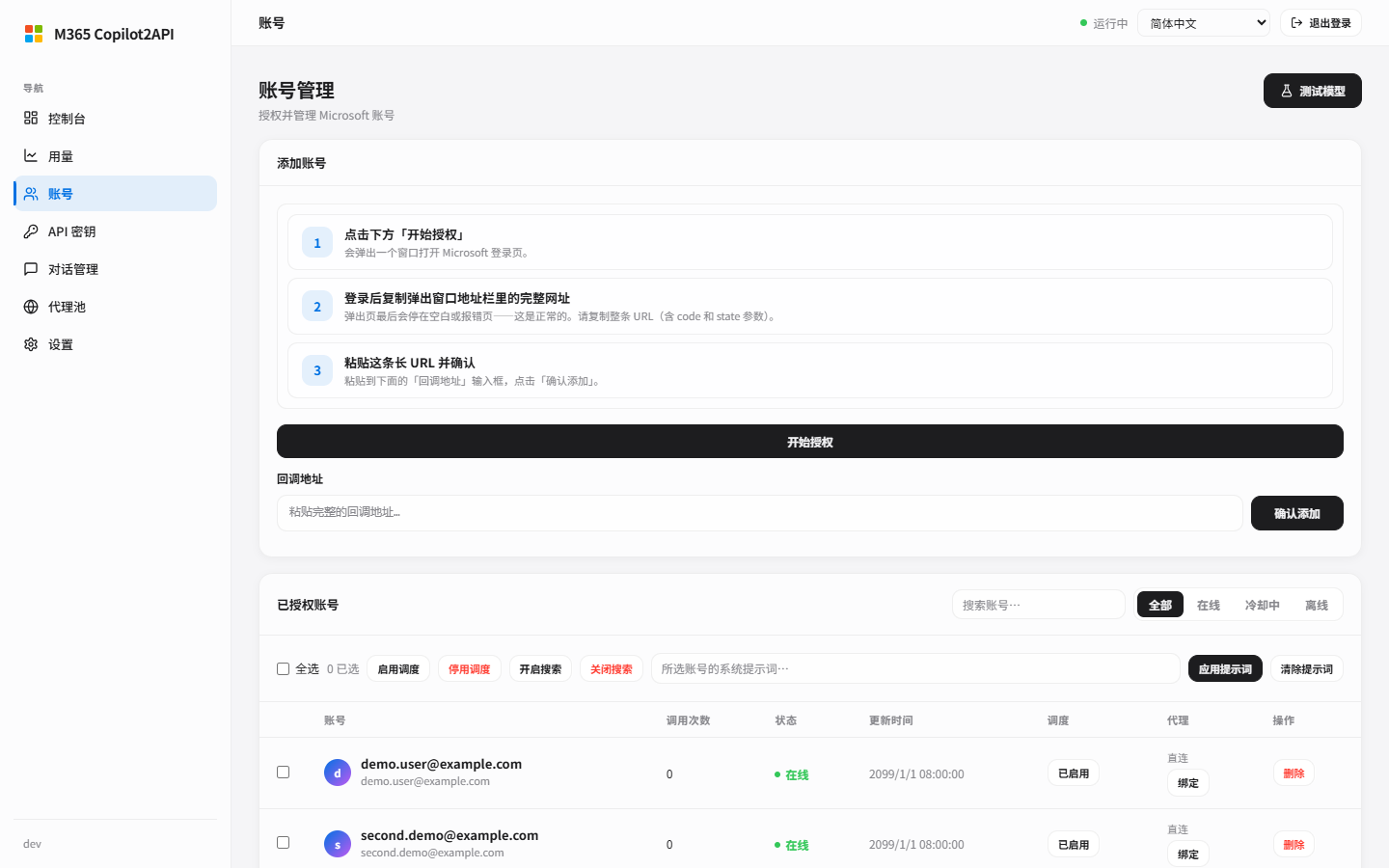Click the 调用次数 column header

click(x=689, y=720)
